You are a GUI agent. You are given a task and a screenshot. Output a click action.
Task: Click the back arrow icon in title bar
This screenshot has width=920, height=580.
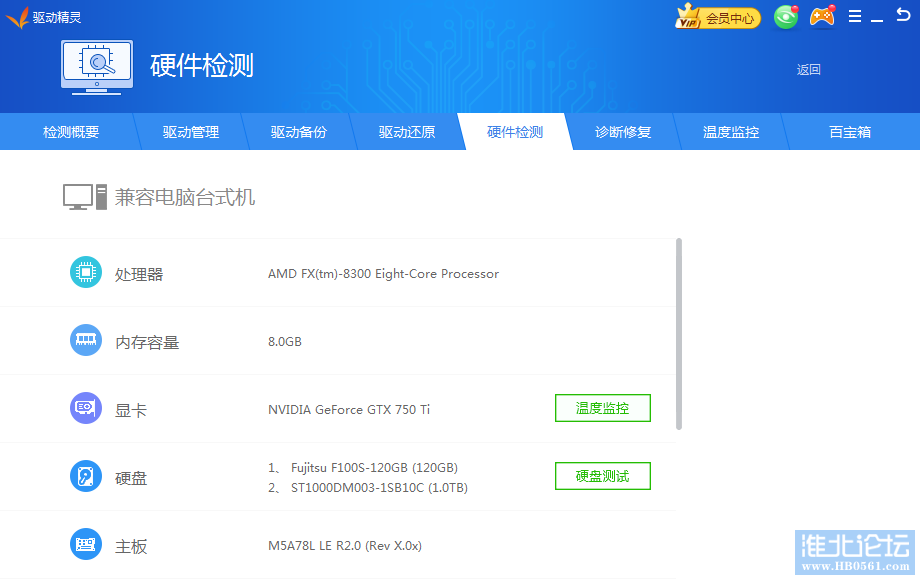pyautogui.click(x=903, y=15)
